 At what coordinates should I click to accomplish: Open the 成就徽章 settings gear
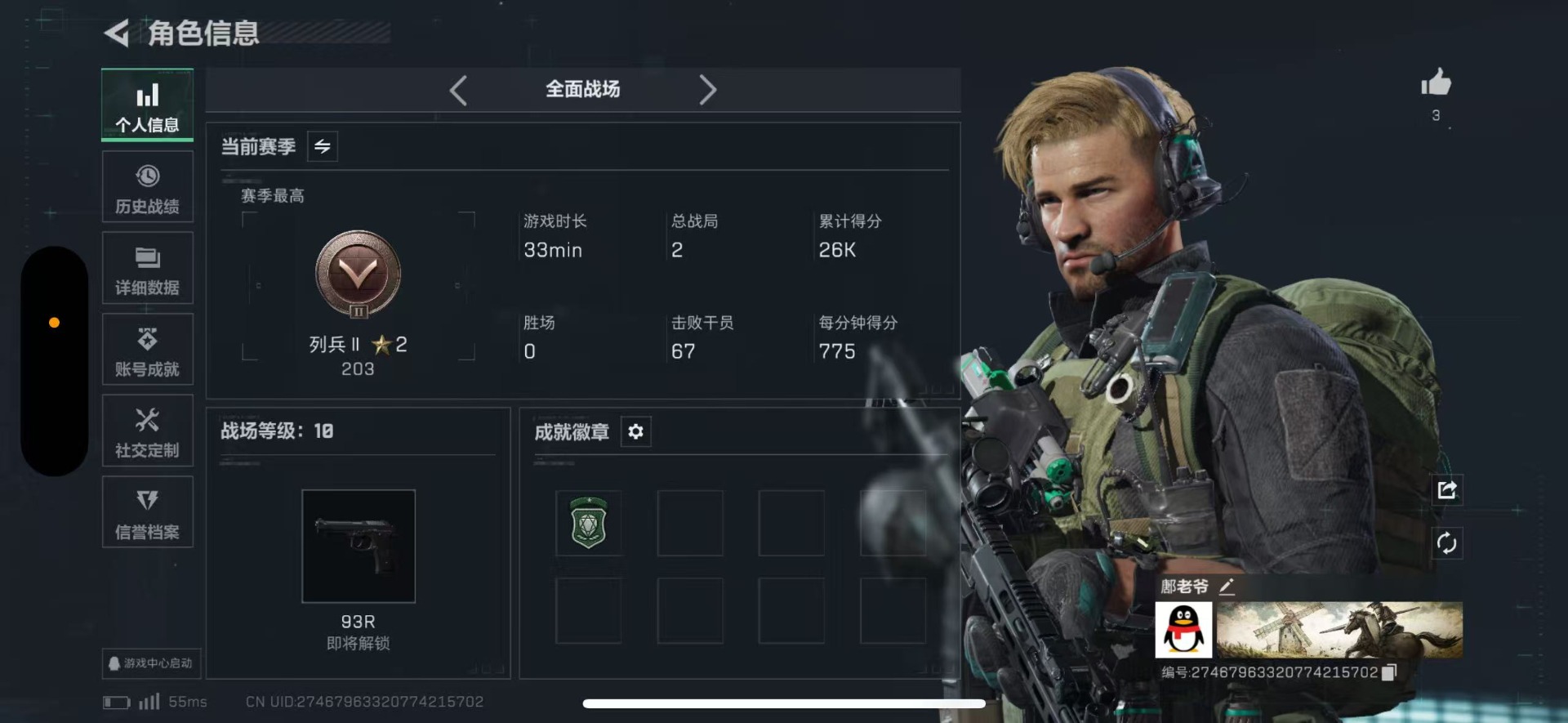[635, 431]
